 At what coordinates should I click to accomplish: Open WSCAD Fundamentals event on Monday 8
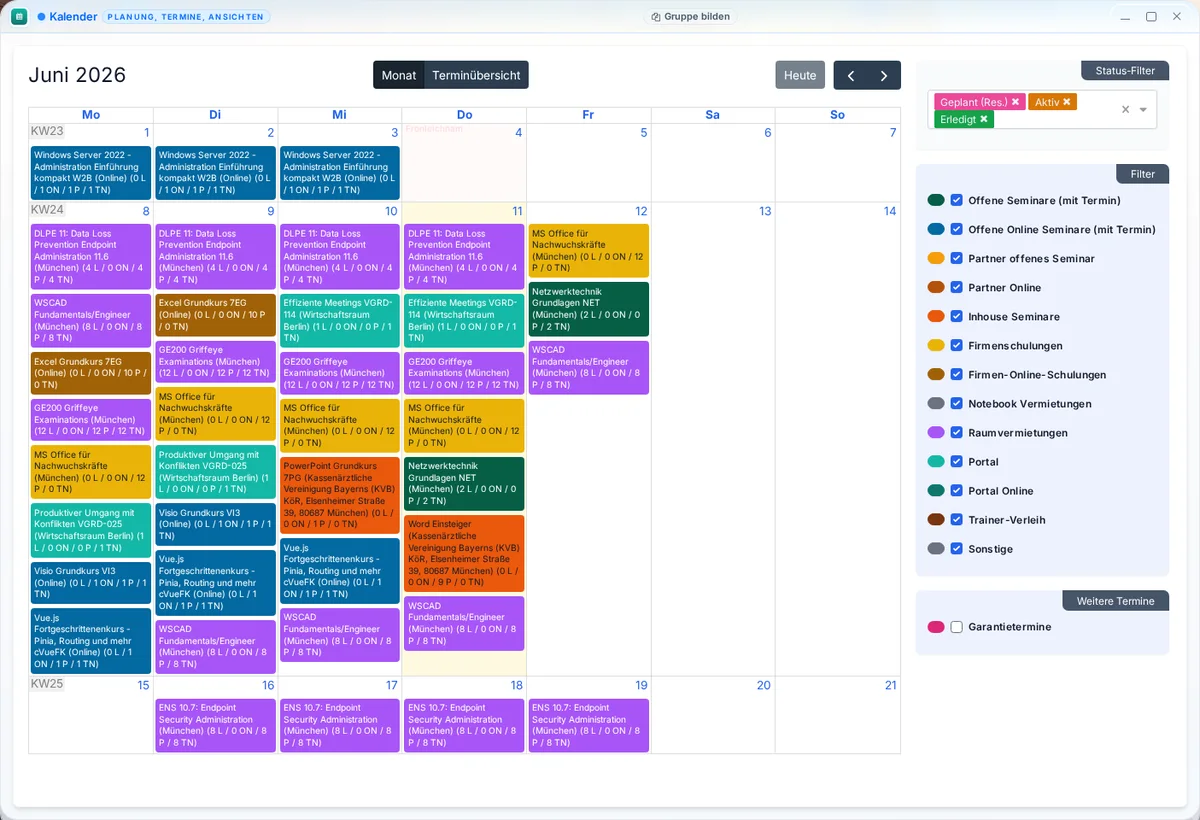tap(91, 321)
